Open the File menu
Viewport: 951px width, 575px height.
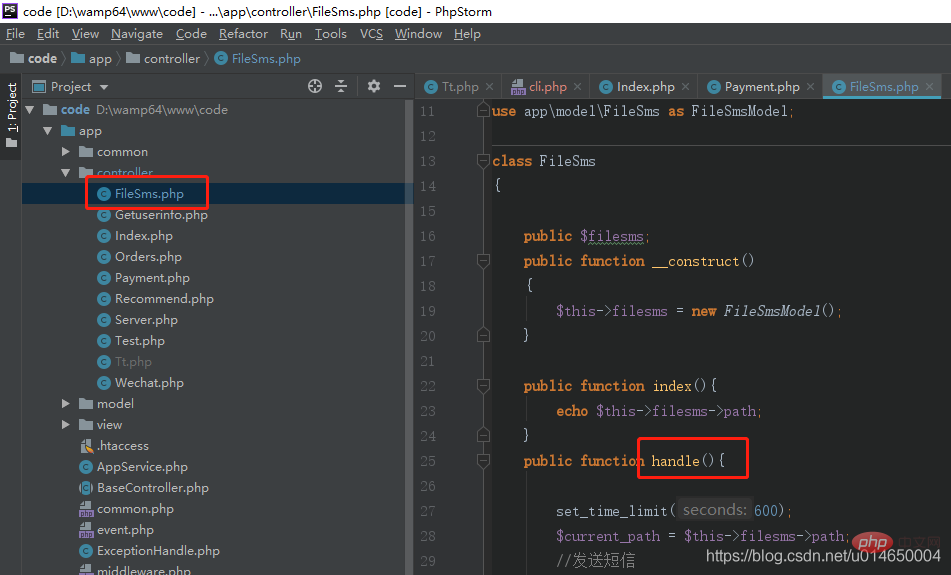[15, 34]
